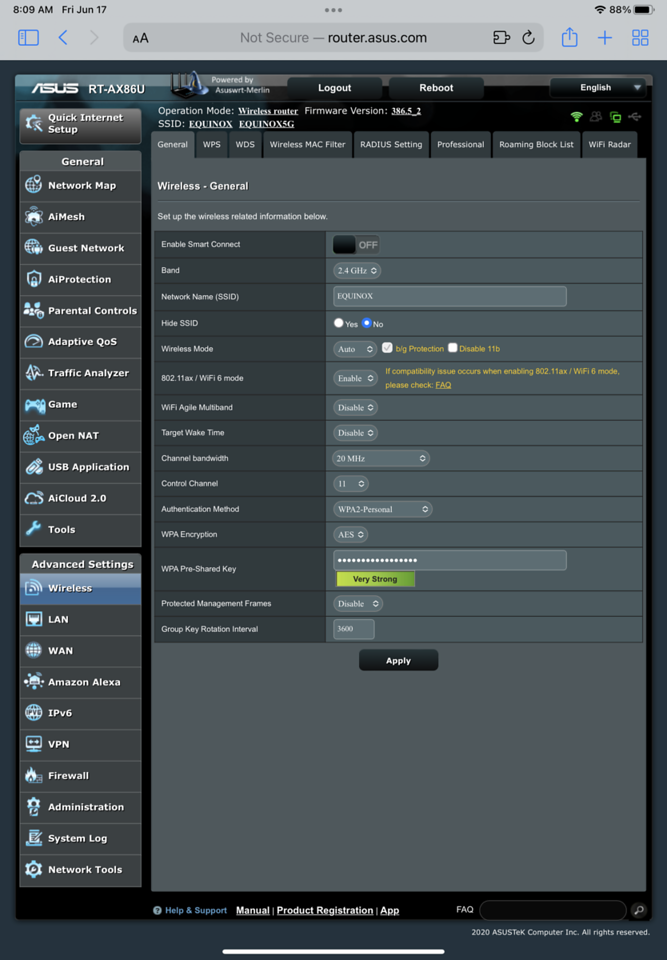Launch Quick Internet Setup
Screen dimensions: 667x960
[x=80, y=124]
